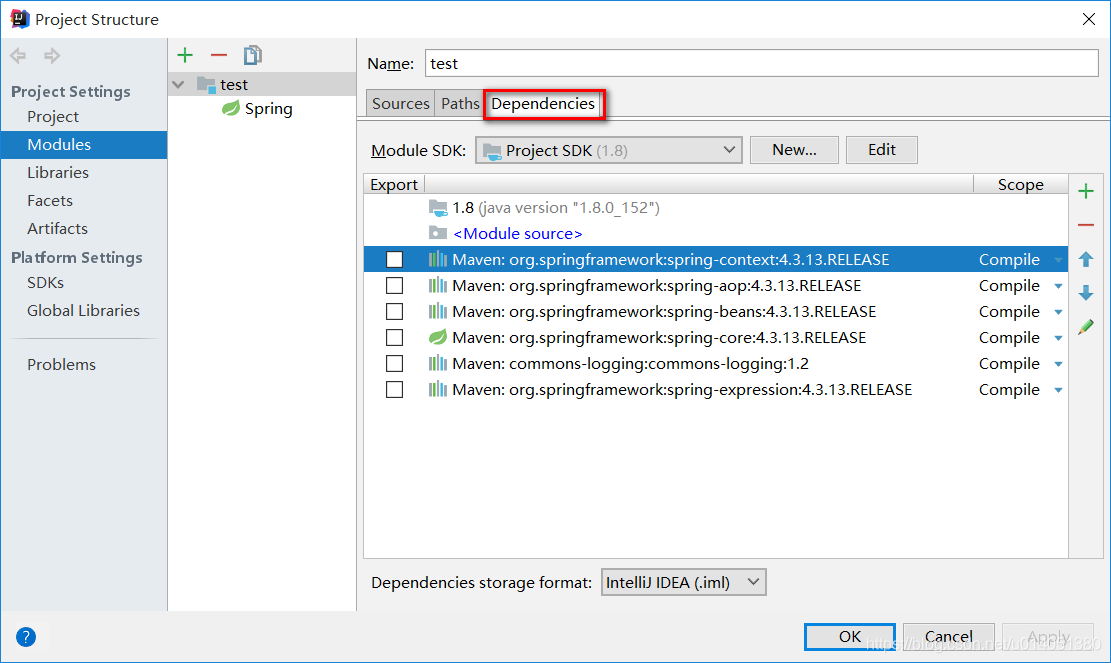Screen dimensions: 1111x663
Task: Click library icon of spring-expression row
Action: coord(438,390)
